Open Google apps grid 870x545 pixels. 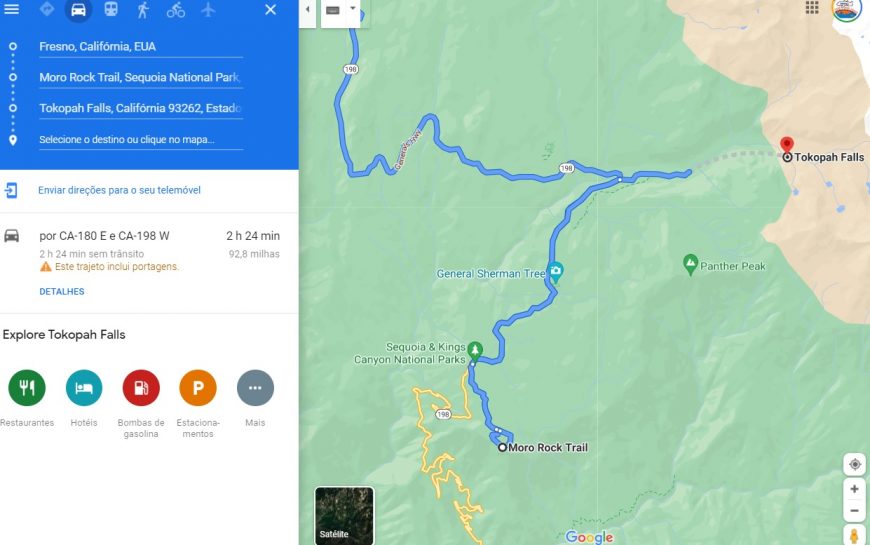click(812, 7)
